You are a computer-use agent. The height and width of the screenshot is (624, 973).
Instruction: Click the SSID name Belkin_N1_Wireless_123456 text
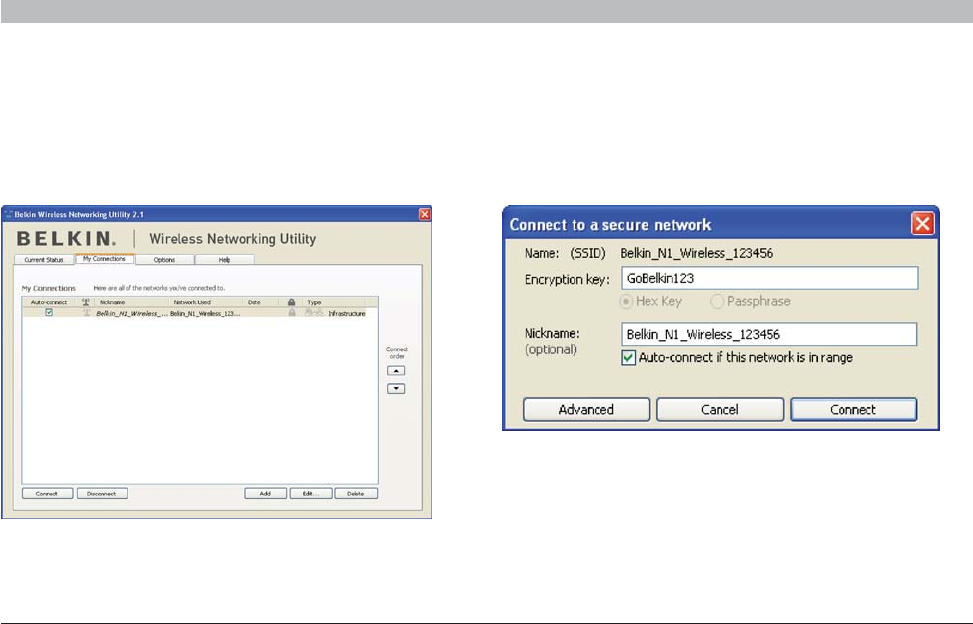697,253
